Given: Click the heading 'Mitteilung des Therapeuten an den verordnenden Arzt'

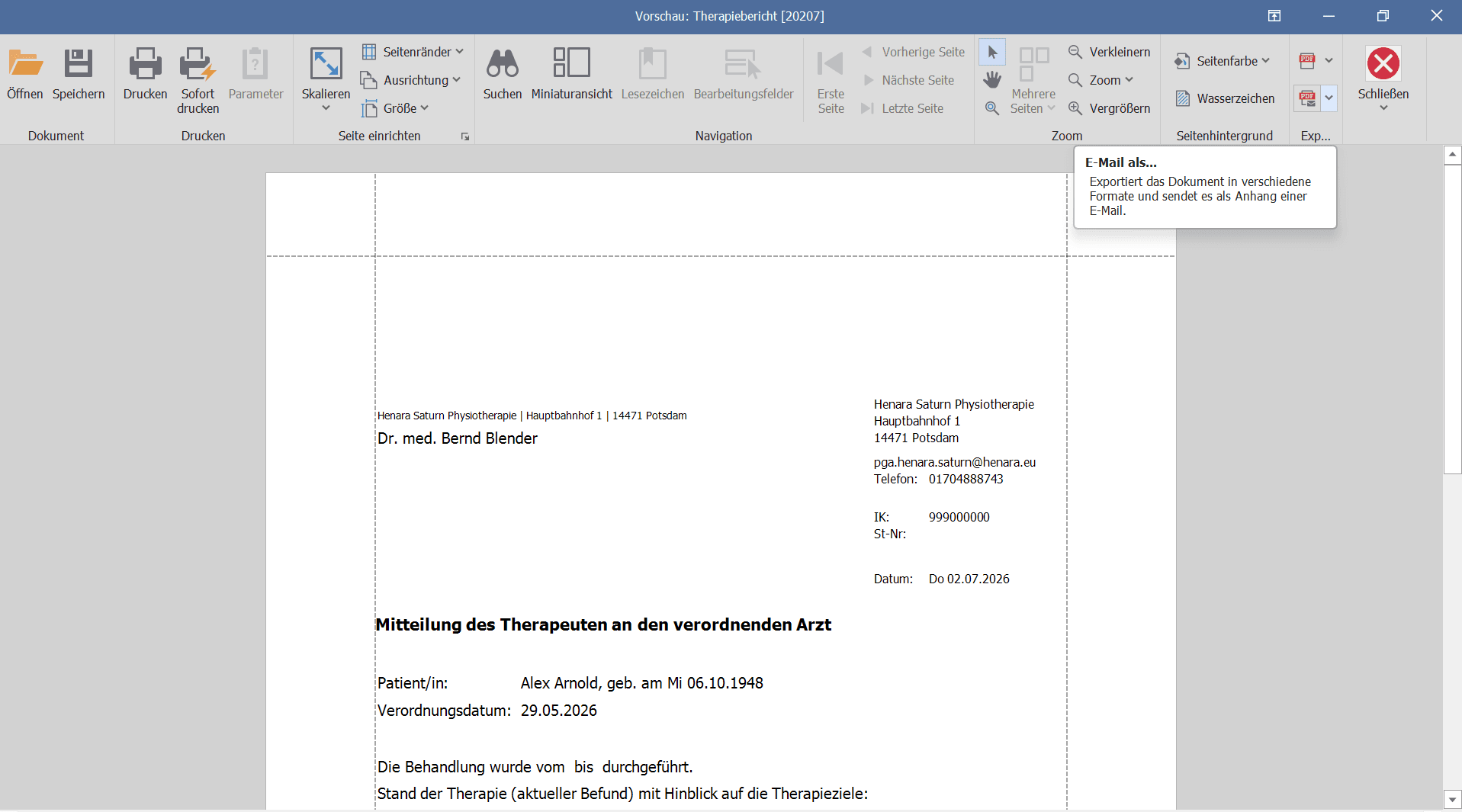Looking at the screenshot, I should click(x=603, y=624).
